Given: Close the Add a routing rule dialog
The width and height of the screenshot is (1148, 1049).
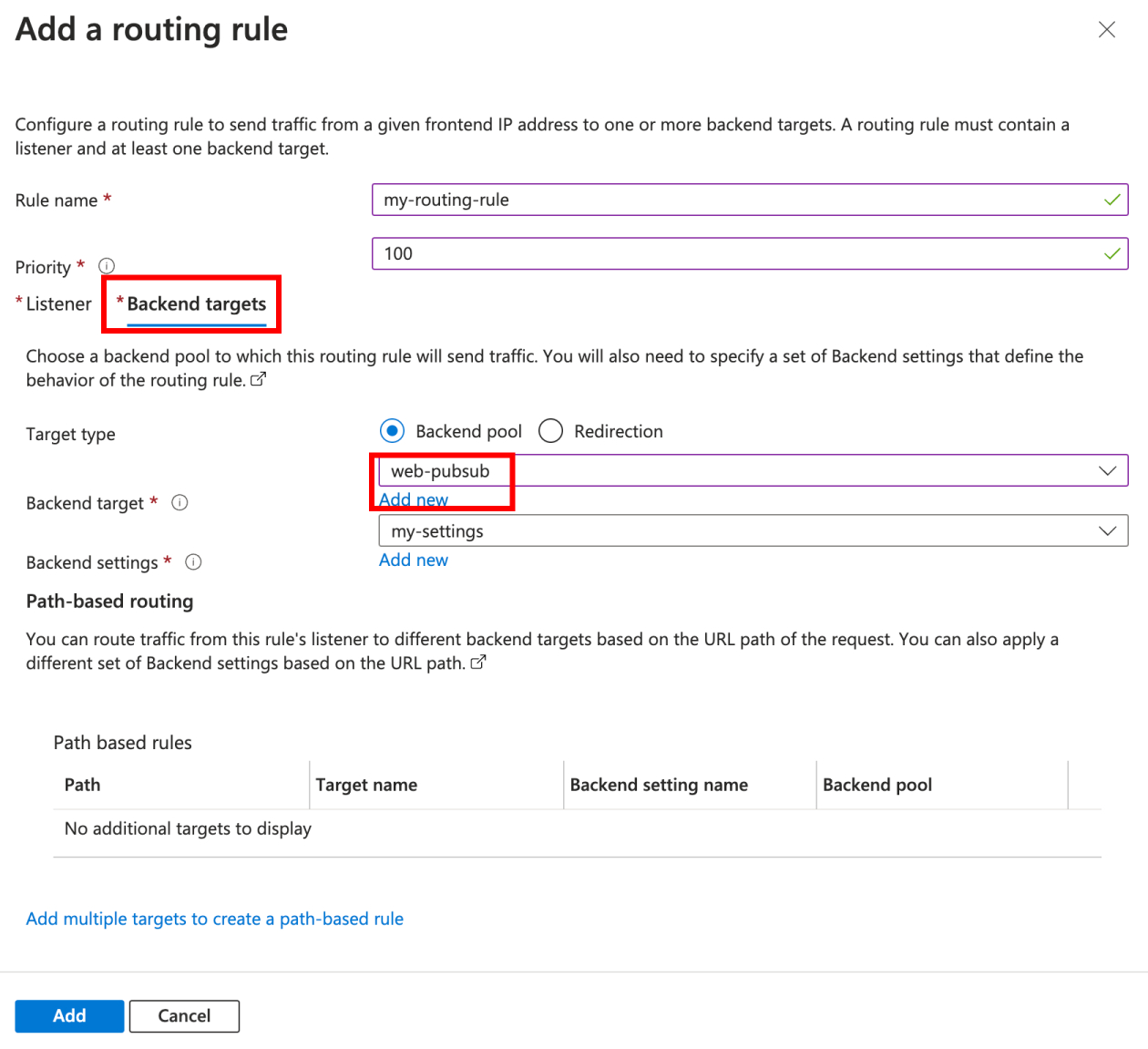Looking at the screenshot, I should (x=1106, y=29).
